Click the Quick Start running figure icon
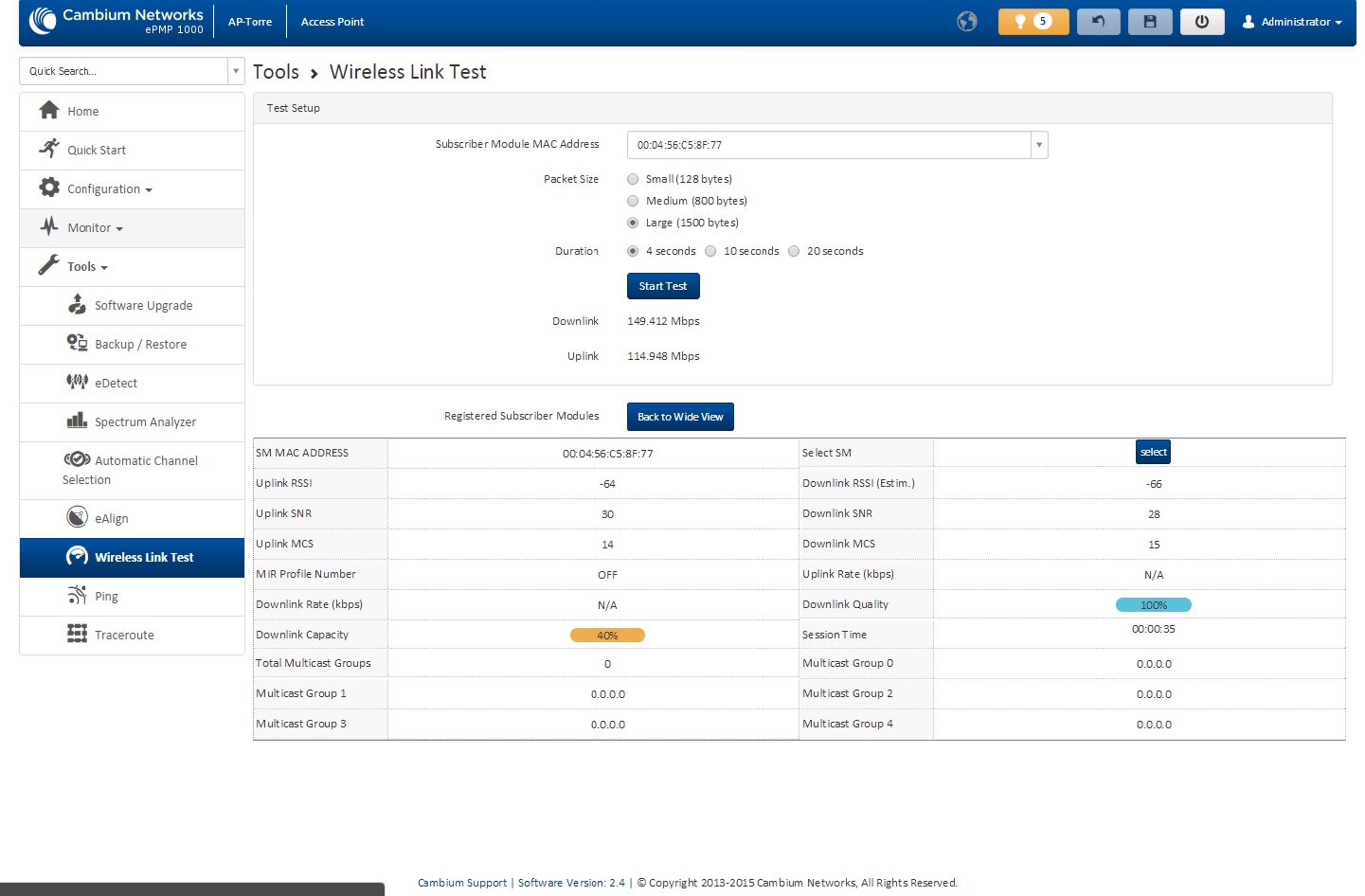 click(x=49, y=149)
